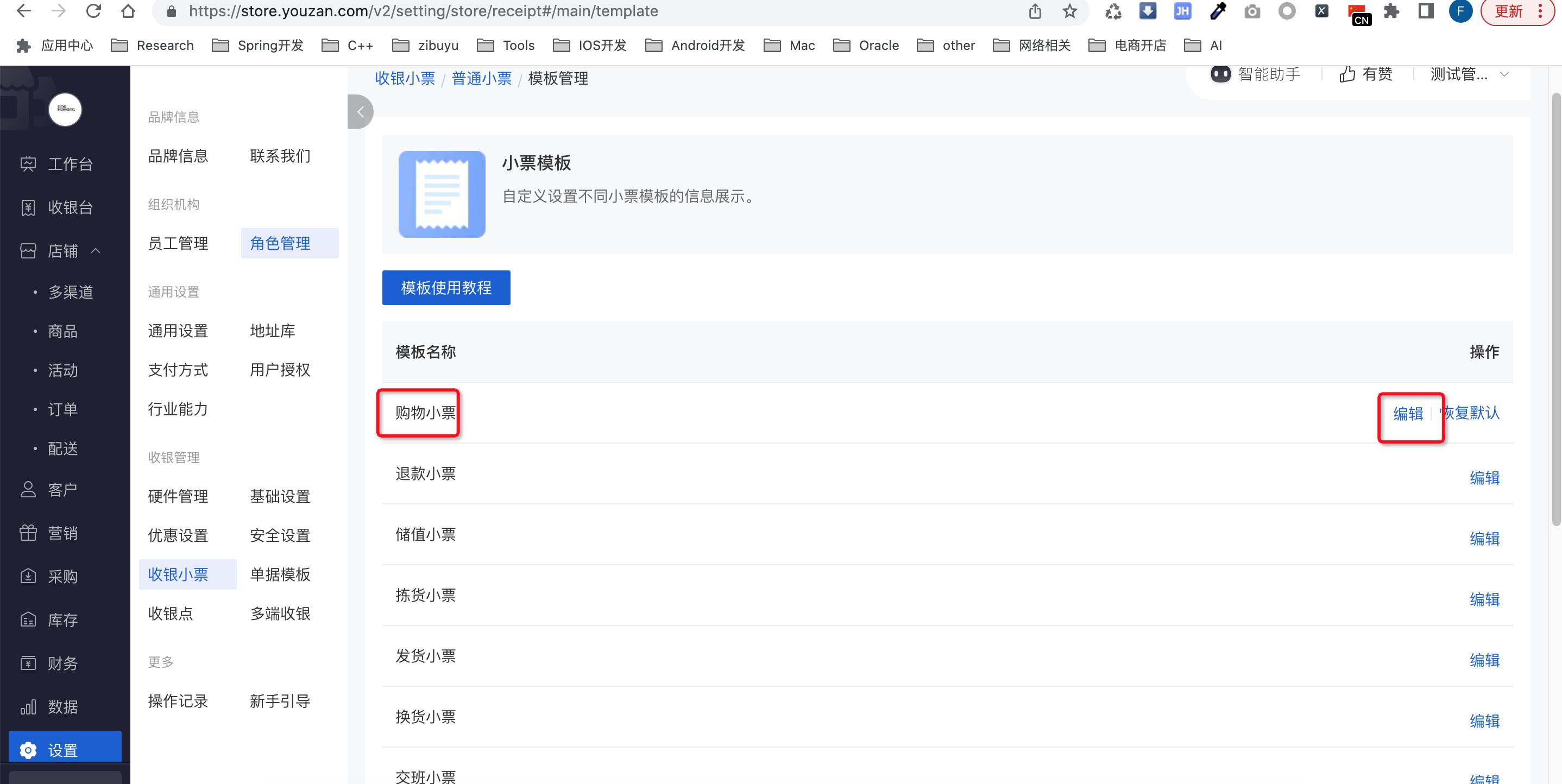The image size is (1562, 784).
Task: Click the 有赞 thumbs-up icon
Action: coord(1347,74)
